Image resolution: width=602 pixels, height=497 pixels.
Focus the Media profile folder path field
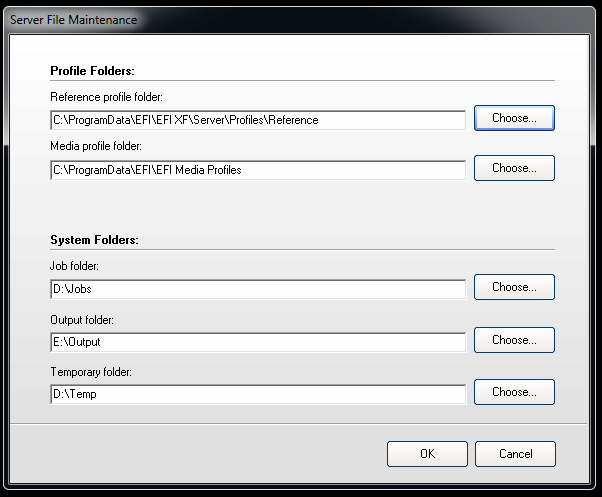258,170
